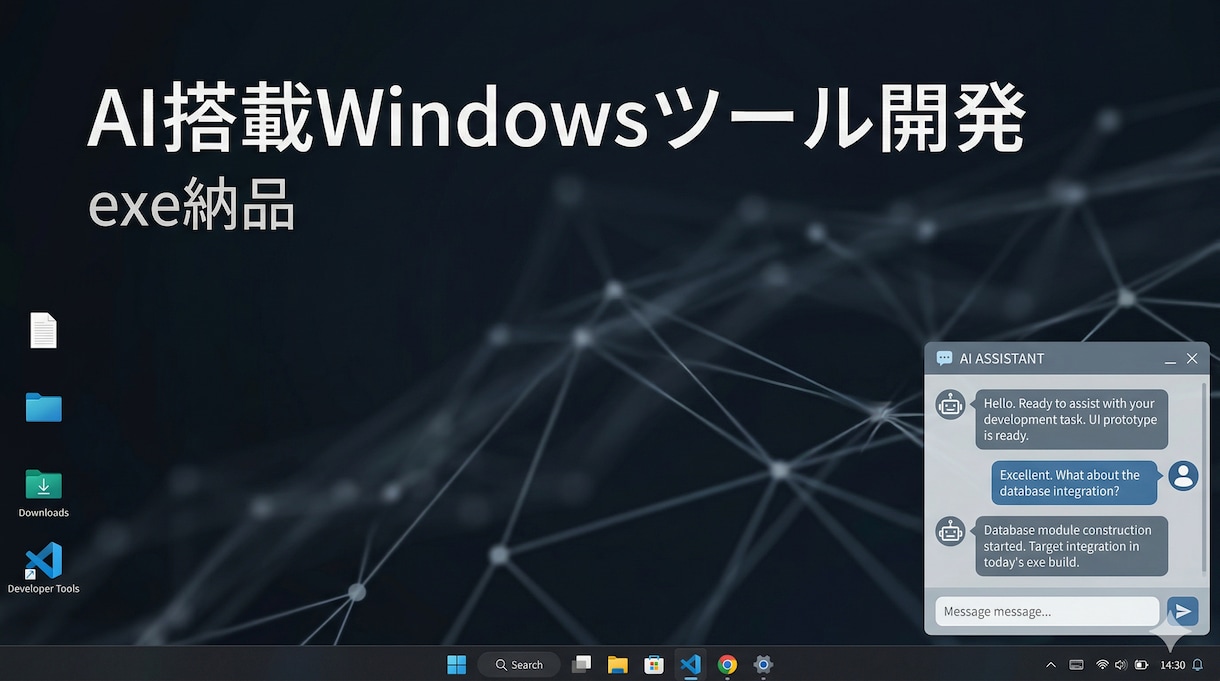Select the blue folder desktop icon

pyautogui.click(x=43, y=407)
